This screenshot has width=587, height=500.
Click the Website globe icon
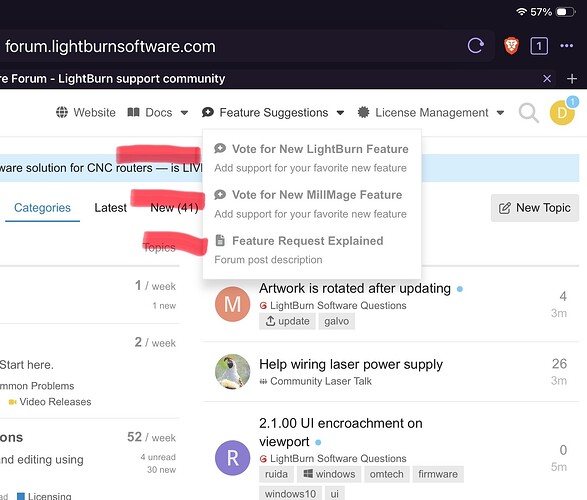point(62,112)
